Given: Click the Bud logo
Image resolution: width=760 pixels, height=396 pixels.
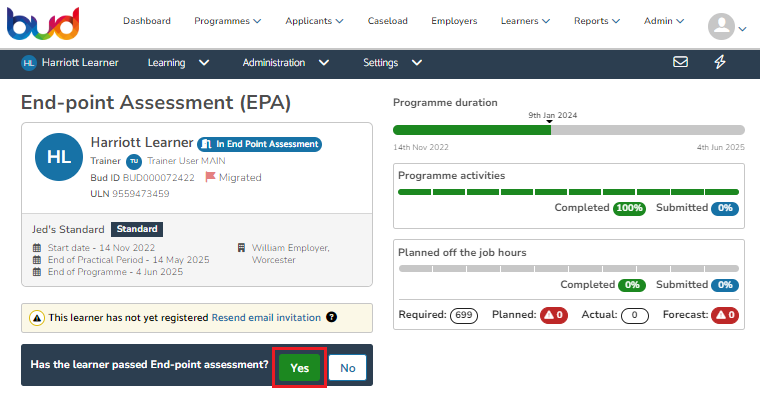Looking at the screenshot, I should [x=43, y=24].
